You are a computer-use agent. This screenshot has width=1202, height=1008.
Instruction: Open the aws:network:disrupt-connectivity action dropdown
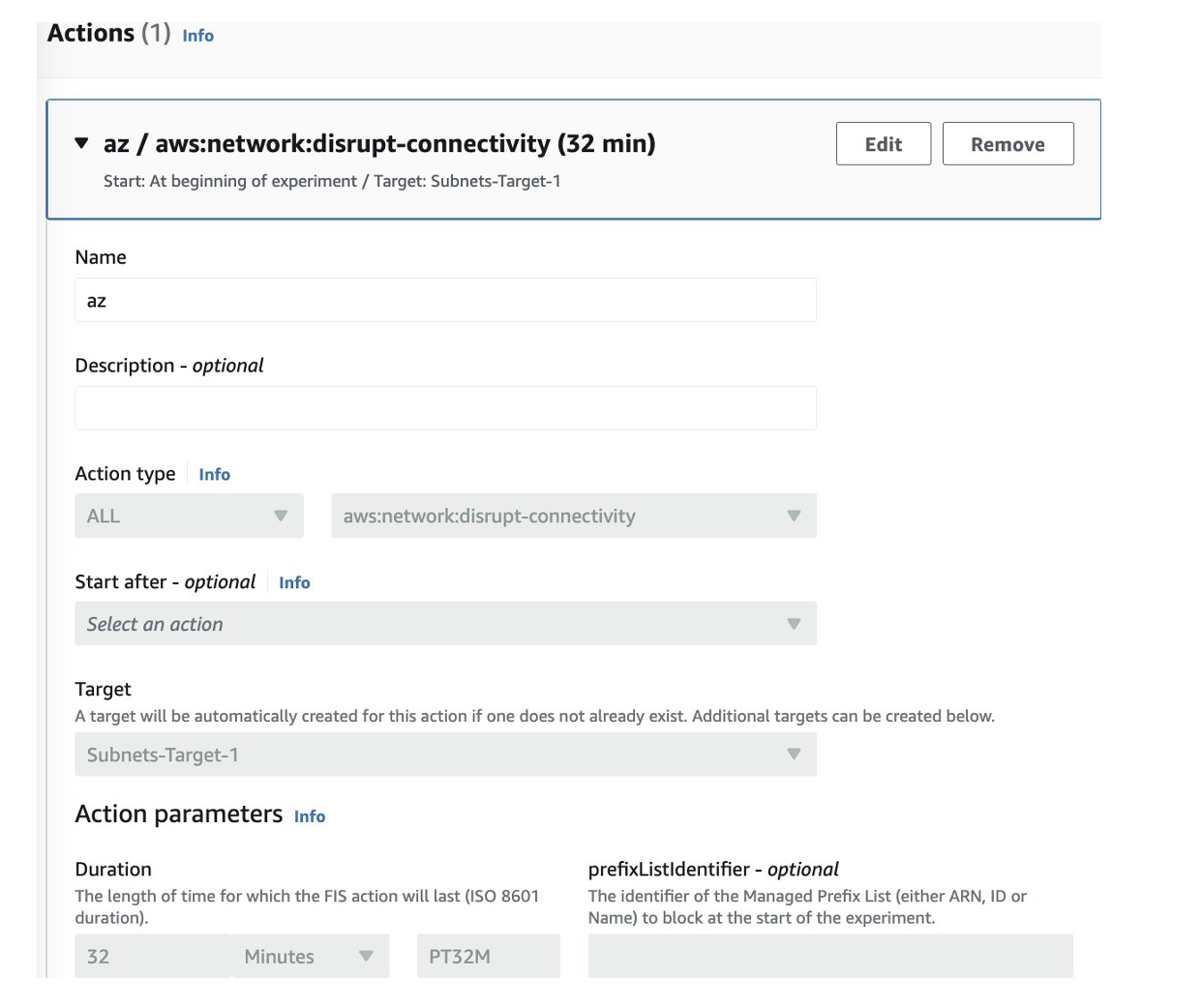573,517
